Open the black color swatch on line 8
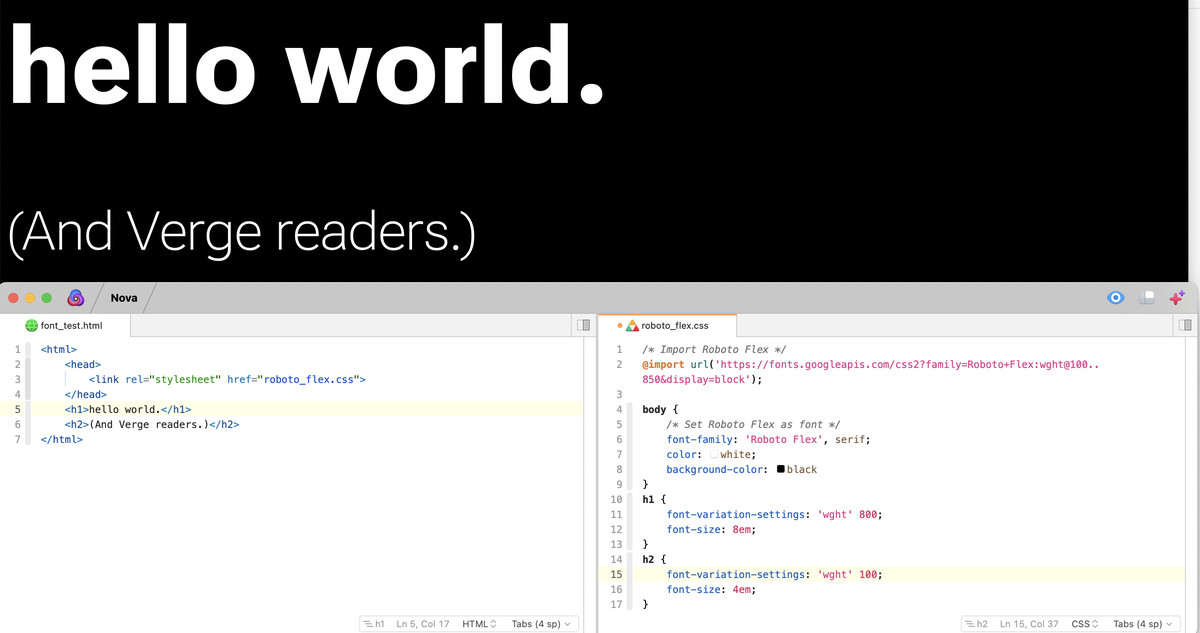Screen dimensions: 1200x633 (x=780, y=469)
